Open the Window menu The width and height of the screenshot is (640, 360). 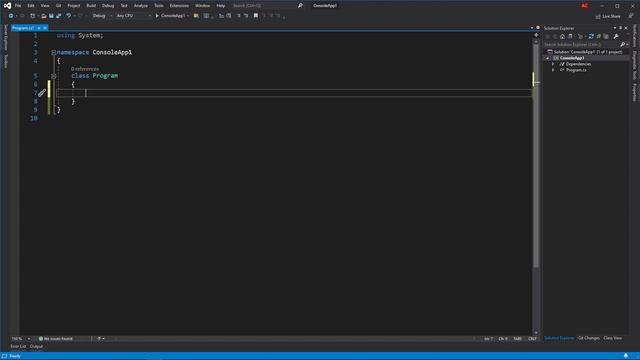pos(202,6)
